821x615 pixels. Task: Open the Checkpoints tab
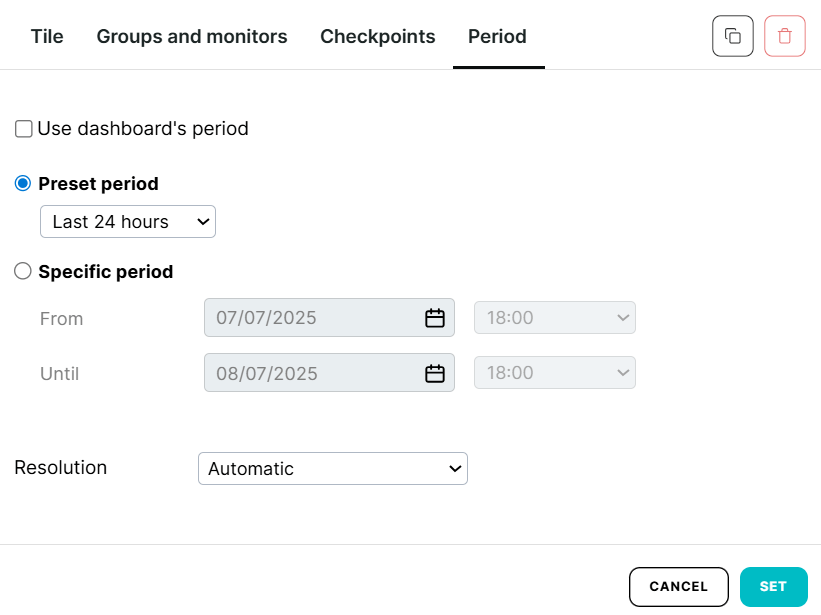377,37
